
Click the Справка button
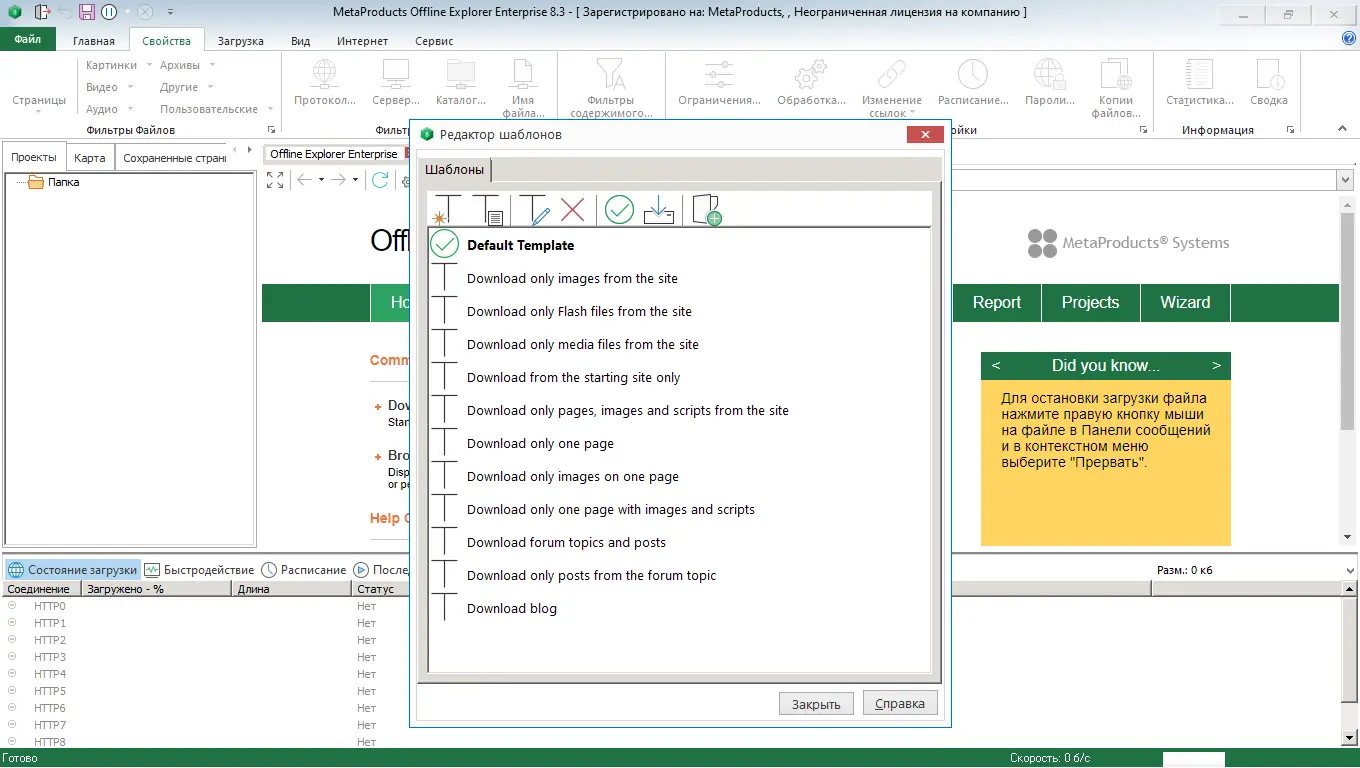900,704
